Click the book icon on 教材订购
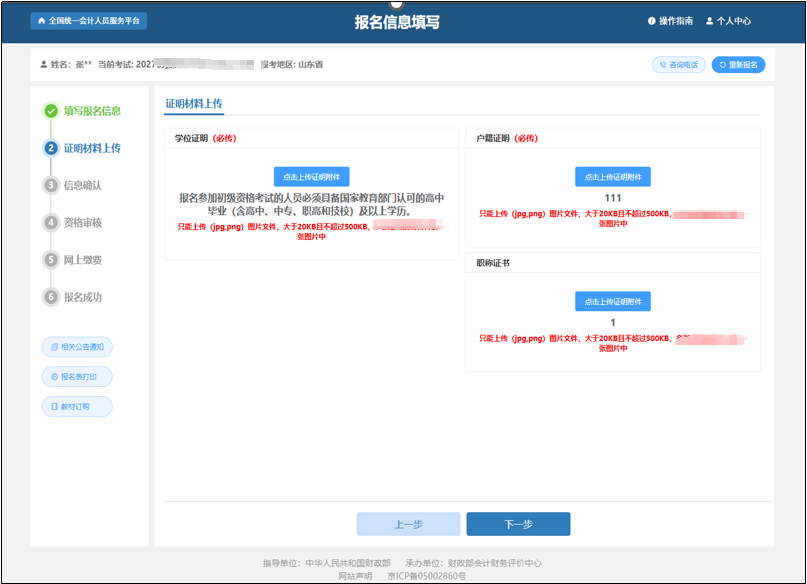 coord(54,406)
